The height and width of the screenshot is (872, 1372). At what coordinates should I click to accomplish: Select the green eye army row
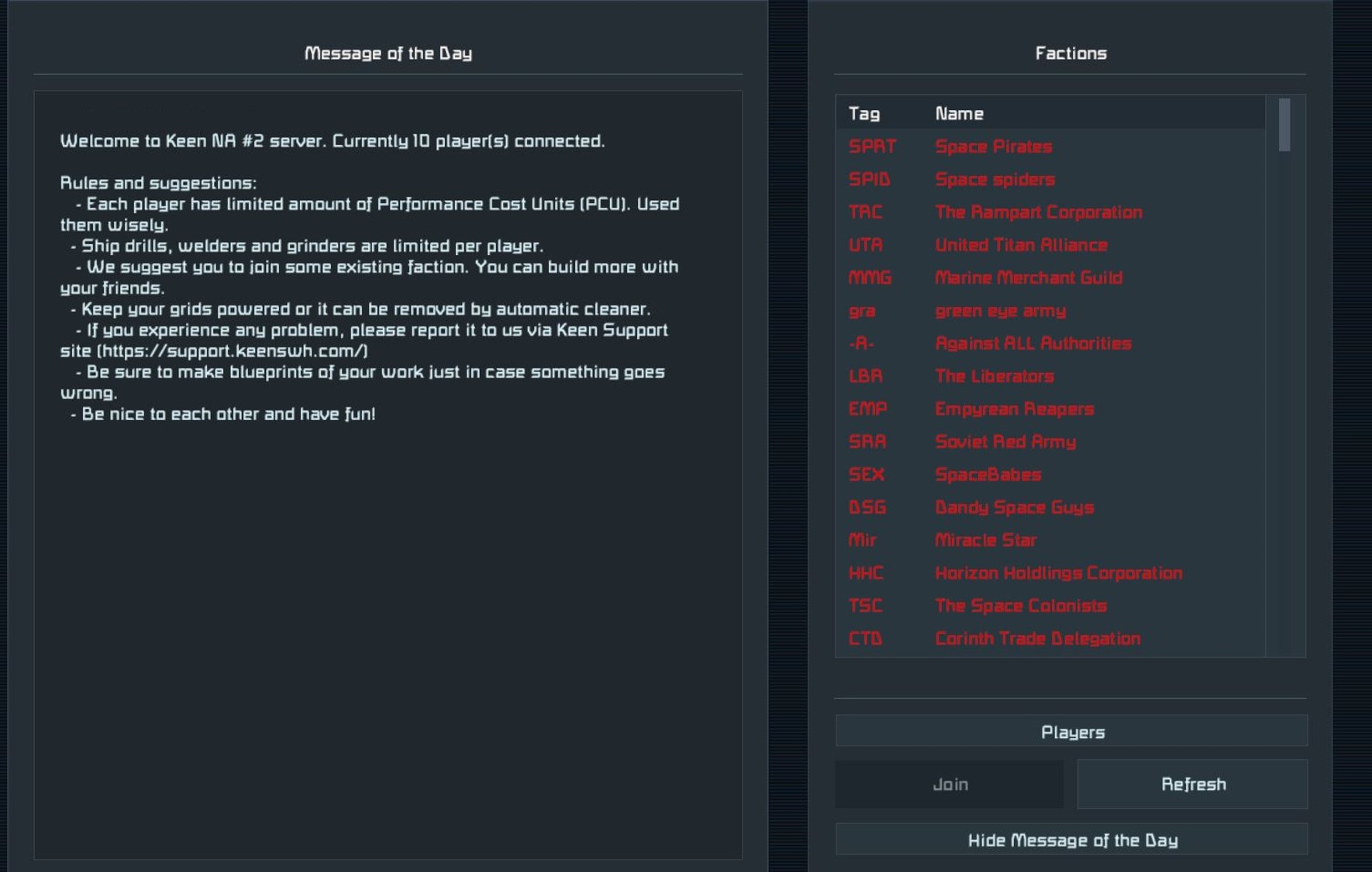[x=1050, y=310]
